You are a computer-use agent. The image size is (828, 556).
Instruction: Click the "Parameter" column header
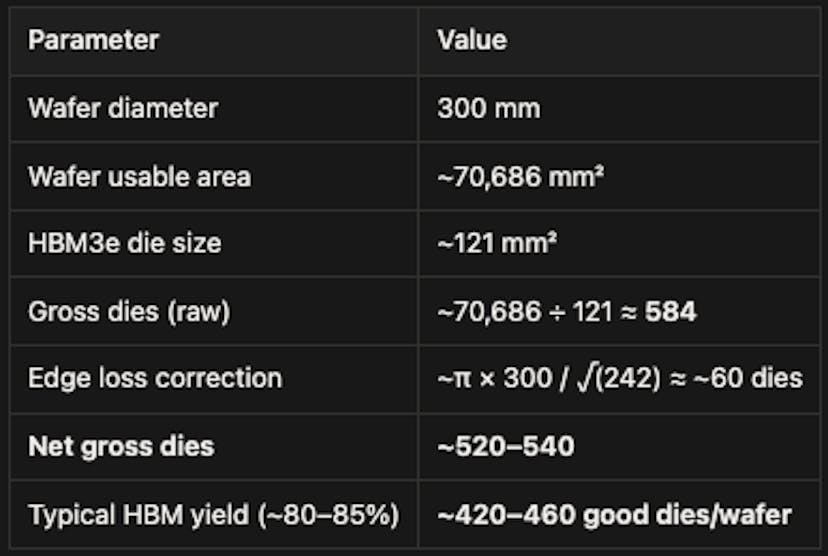coord(93,41)
